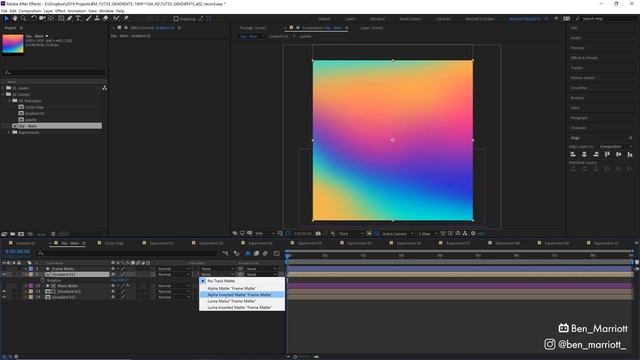640x360 pixels.
Task: Click align top edges icon
Action: coord(607,154)
